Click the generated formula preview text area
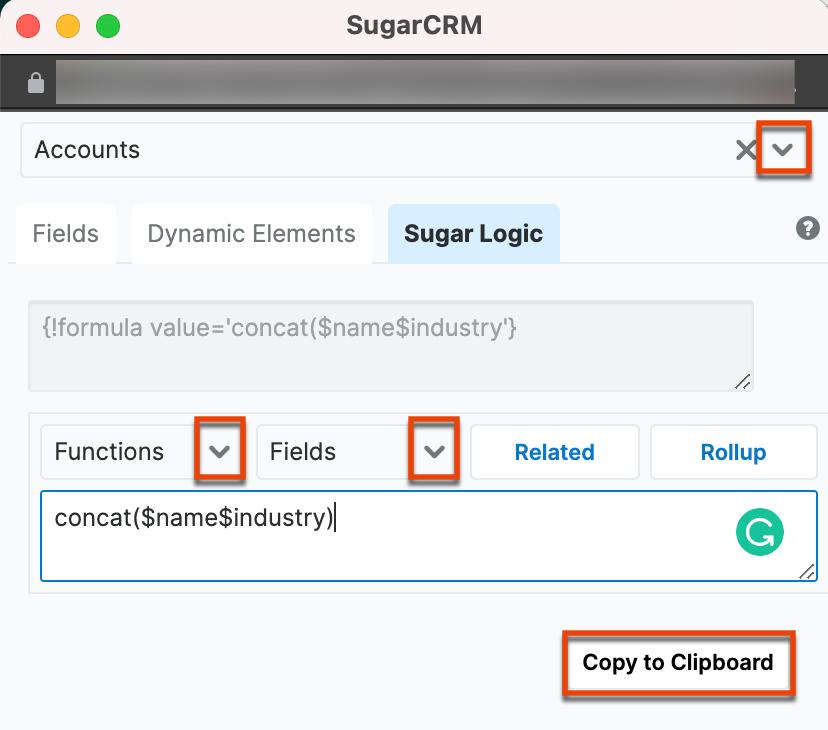828x730 pixels. click(x=390, y=340)
